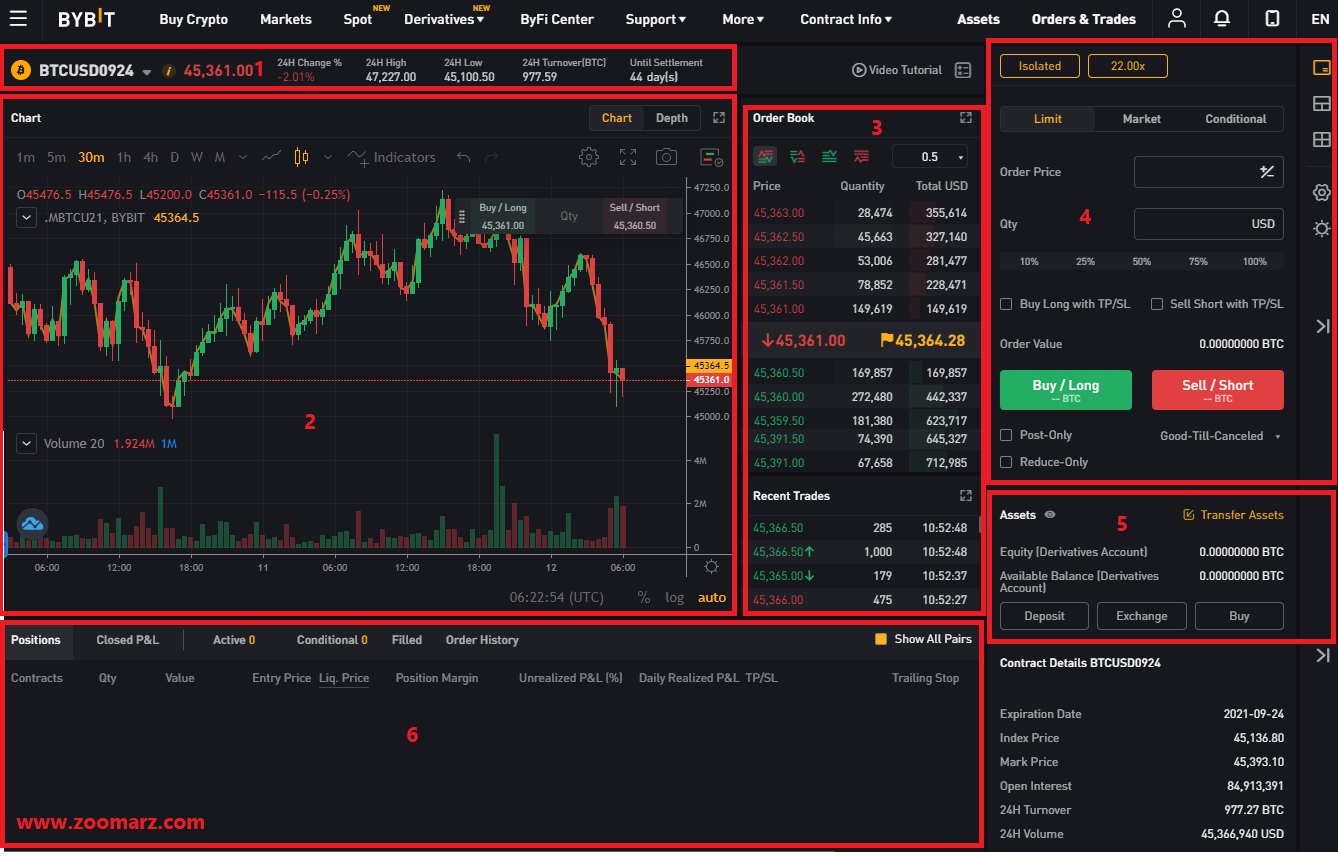The image size is (1338, 856).
Task: Toggle auto scale on chart
Action: tap(712, 597)
